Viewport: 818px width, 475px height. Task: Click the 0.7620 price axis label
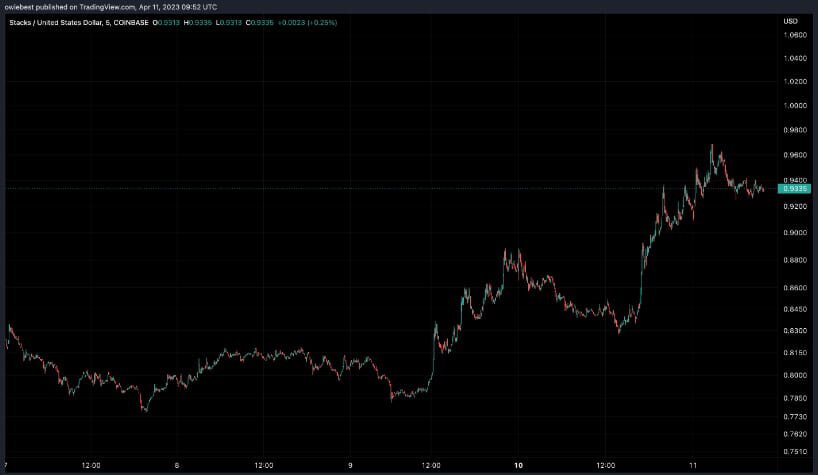(795, 434)
